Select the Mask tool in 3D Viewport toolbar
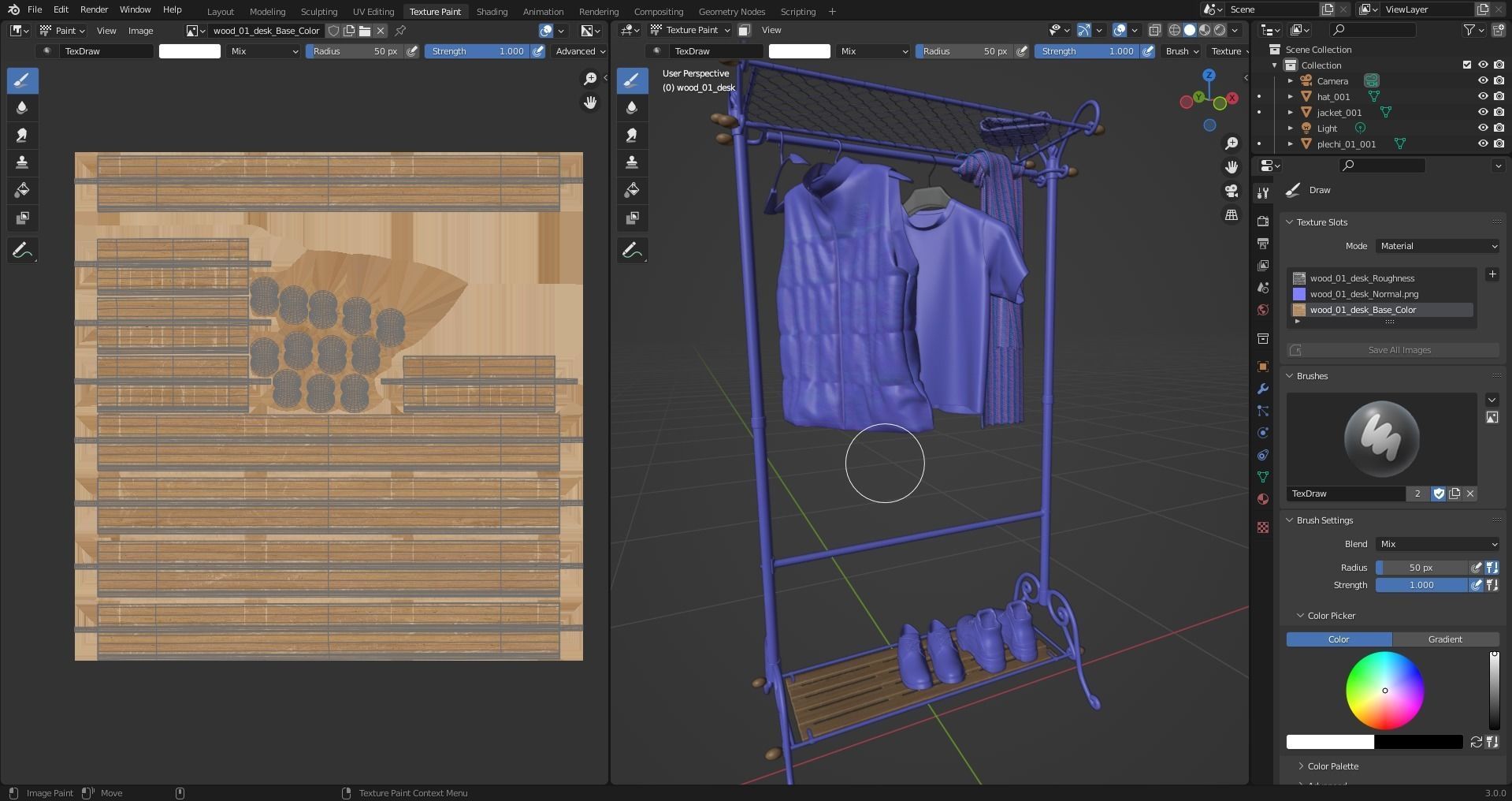 (x=632, y=218)
